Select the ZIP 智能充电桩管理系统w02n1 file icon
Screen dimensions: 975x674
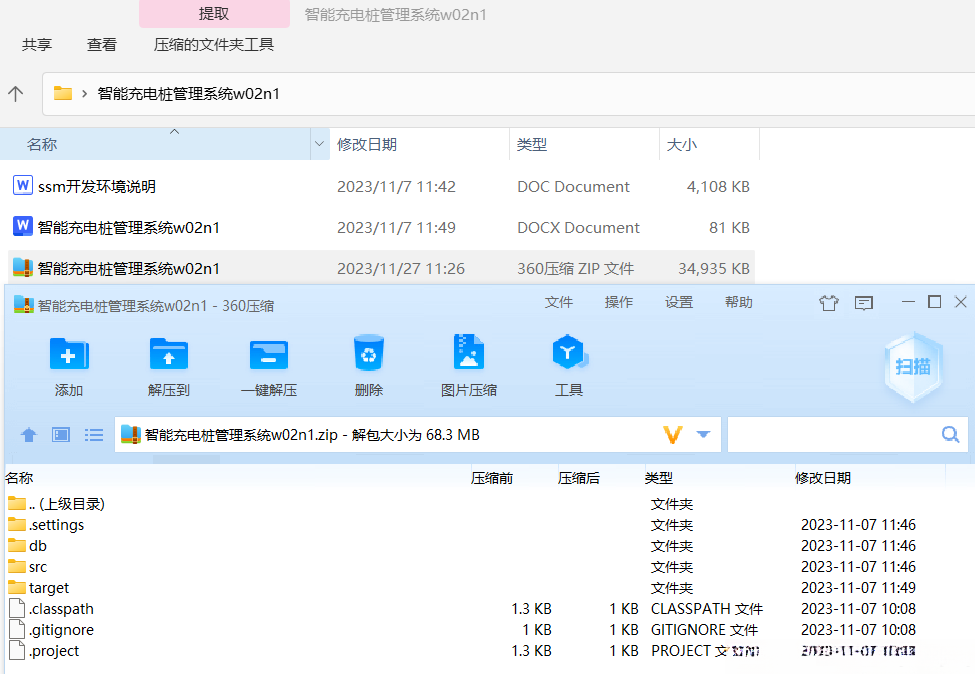[x=23, y=267]
